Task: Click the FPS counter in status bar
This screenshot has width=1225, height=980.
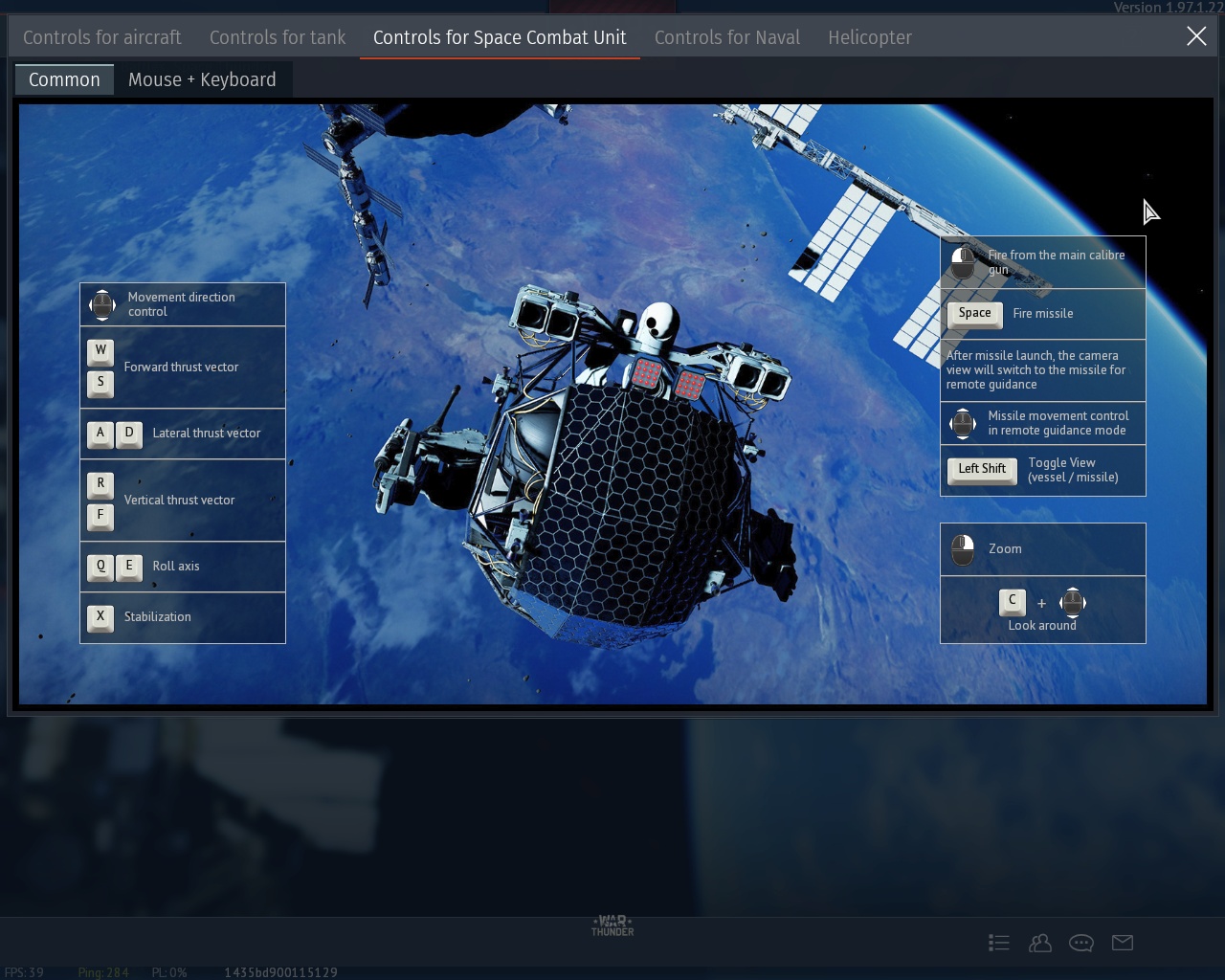Action: 24,972
